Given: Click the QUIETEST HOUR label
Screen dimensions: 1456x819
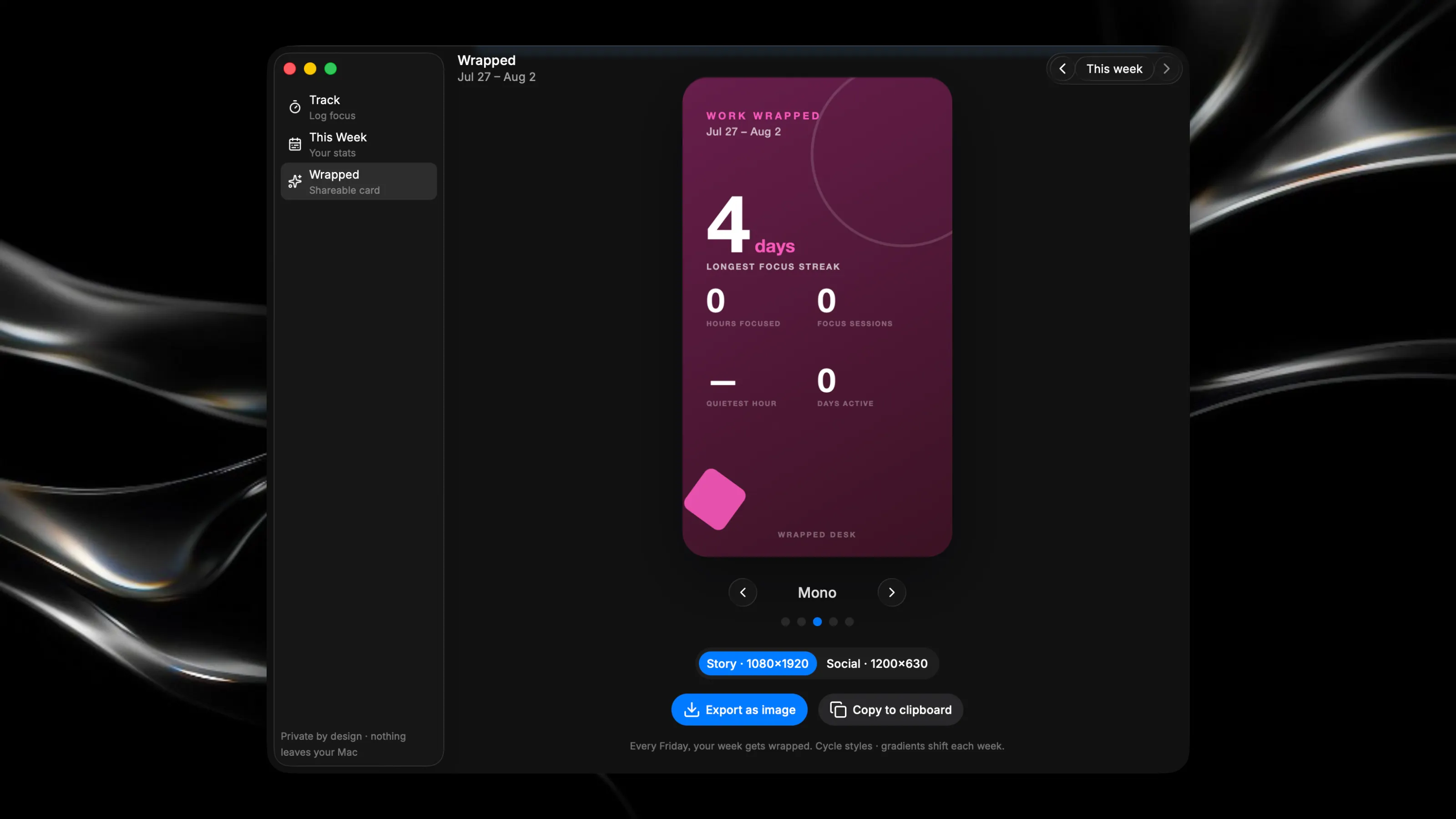Looking at the screenshot, I should [x=741, y=404].
